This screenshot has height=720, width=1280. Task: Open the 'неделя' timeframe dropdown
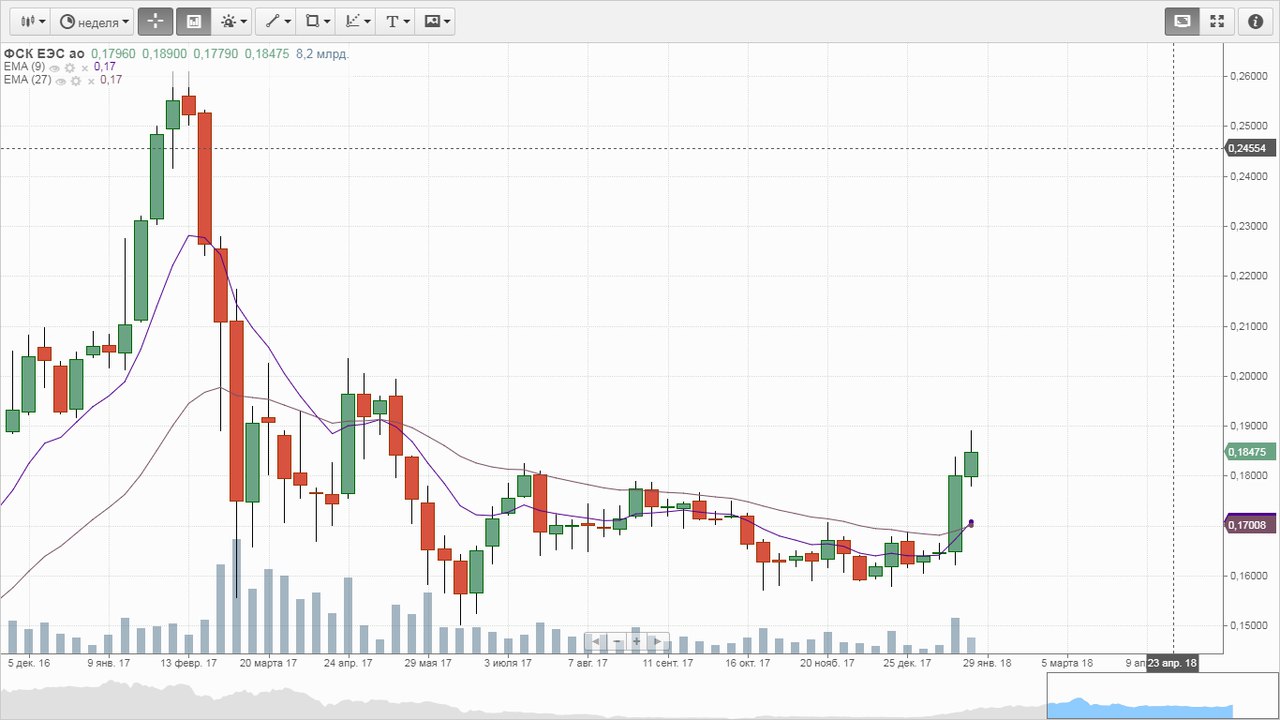point(95,21)
